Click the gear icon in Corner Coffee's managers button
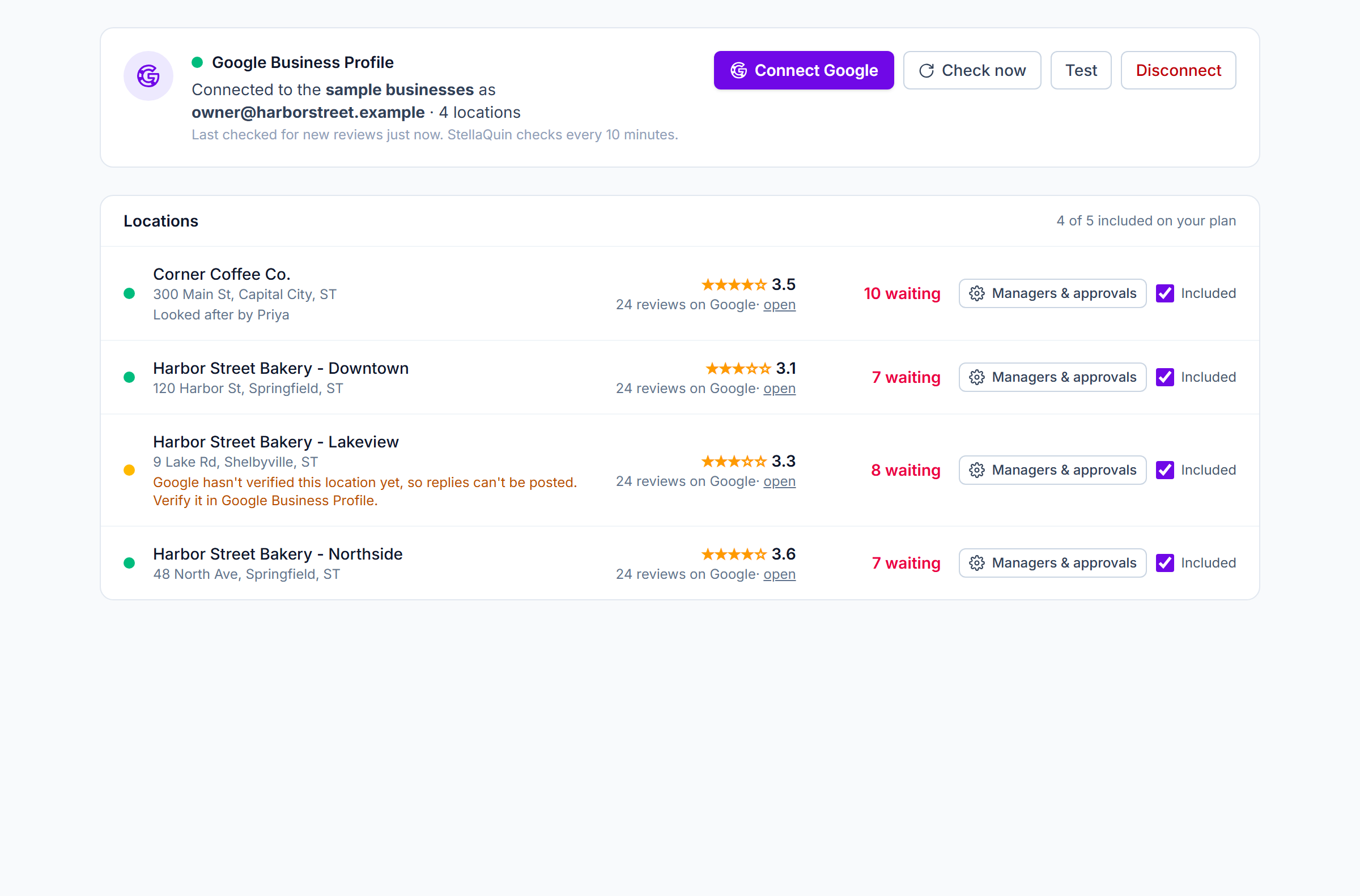Image resolution: width=1360 pixels, height=896 pixels. (x=976, y=293)
